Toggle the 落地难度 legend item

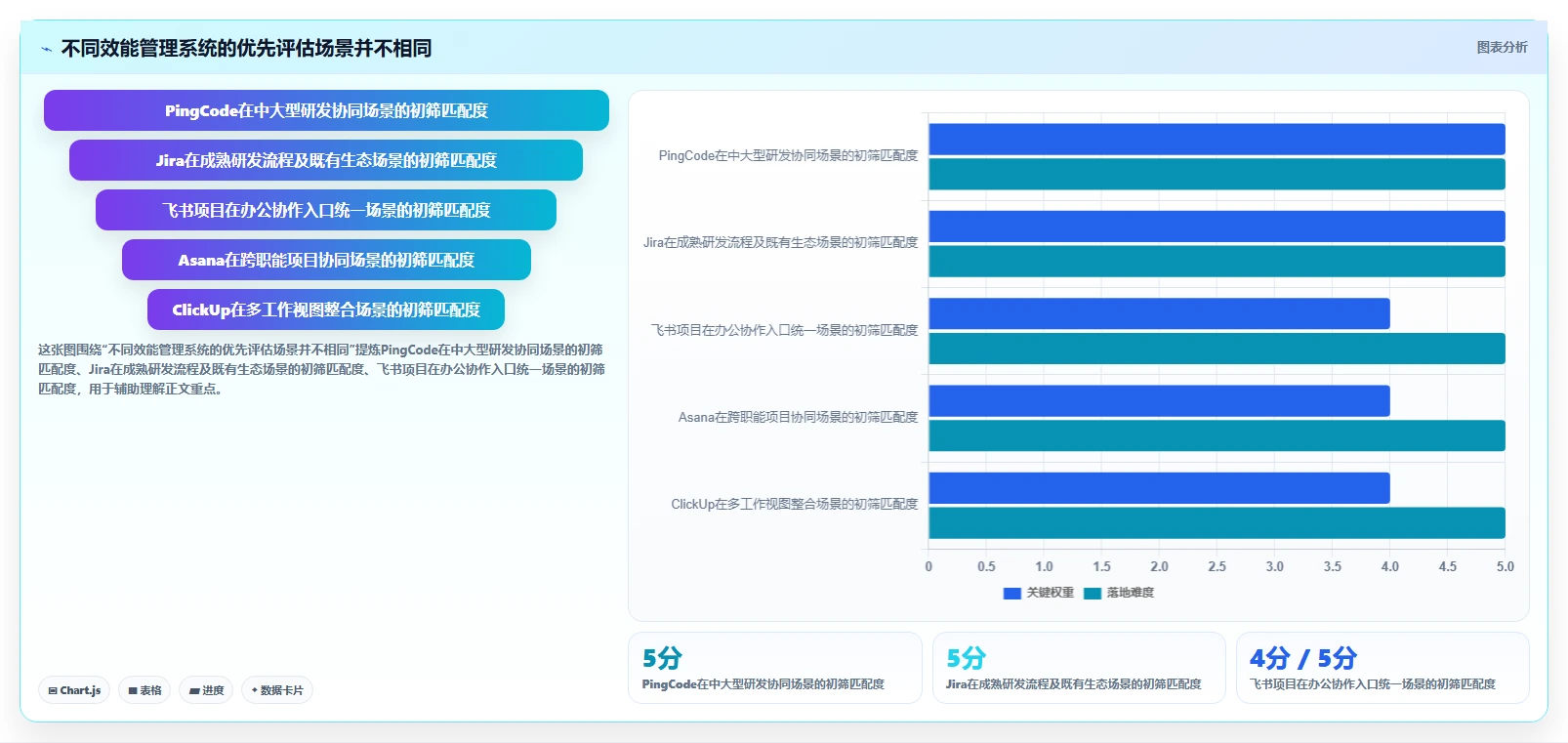click(x=1119, y=593)
